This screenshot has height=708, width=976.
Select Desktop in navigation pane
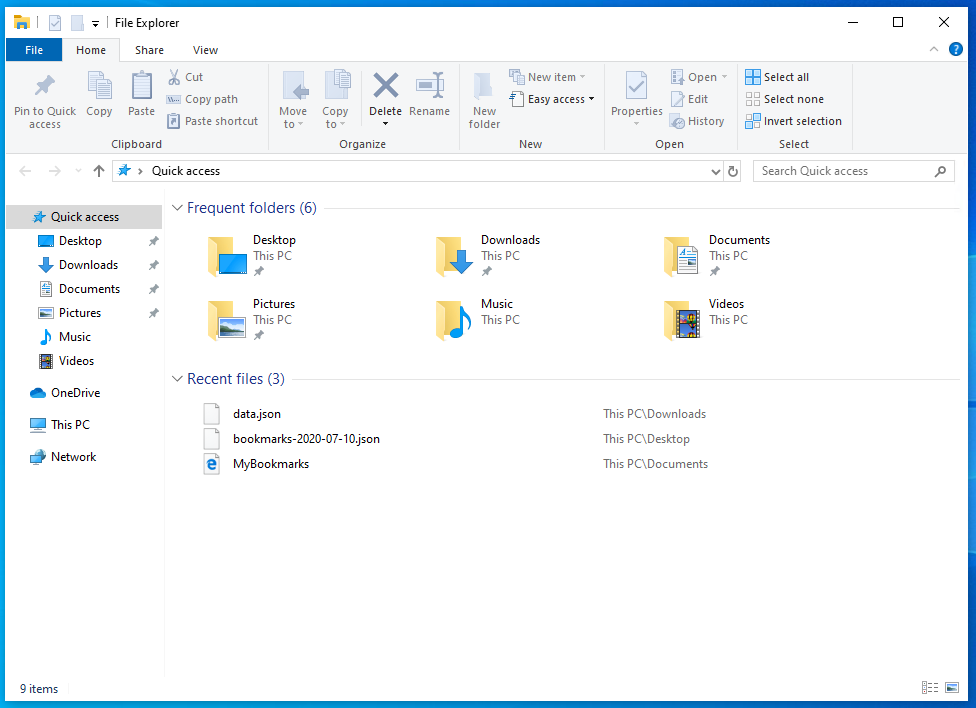84,241
